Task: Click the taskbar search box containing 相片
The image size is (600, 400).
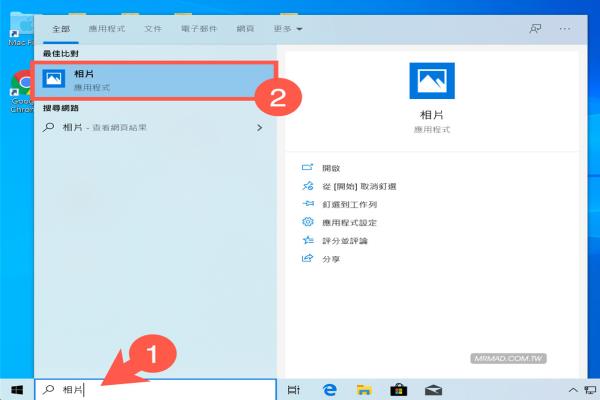Action: [155, 390]
